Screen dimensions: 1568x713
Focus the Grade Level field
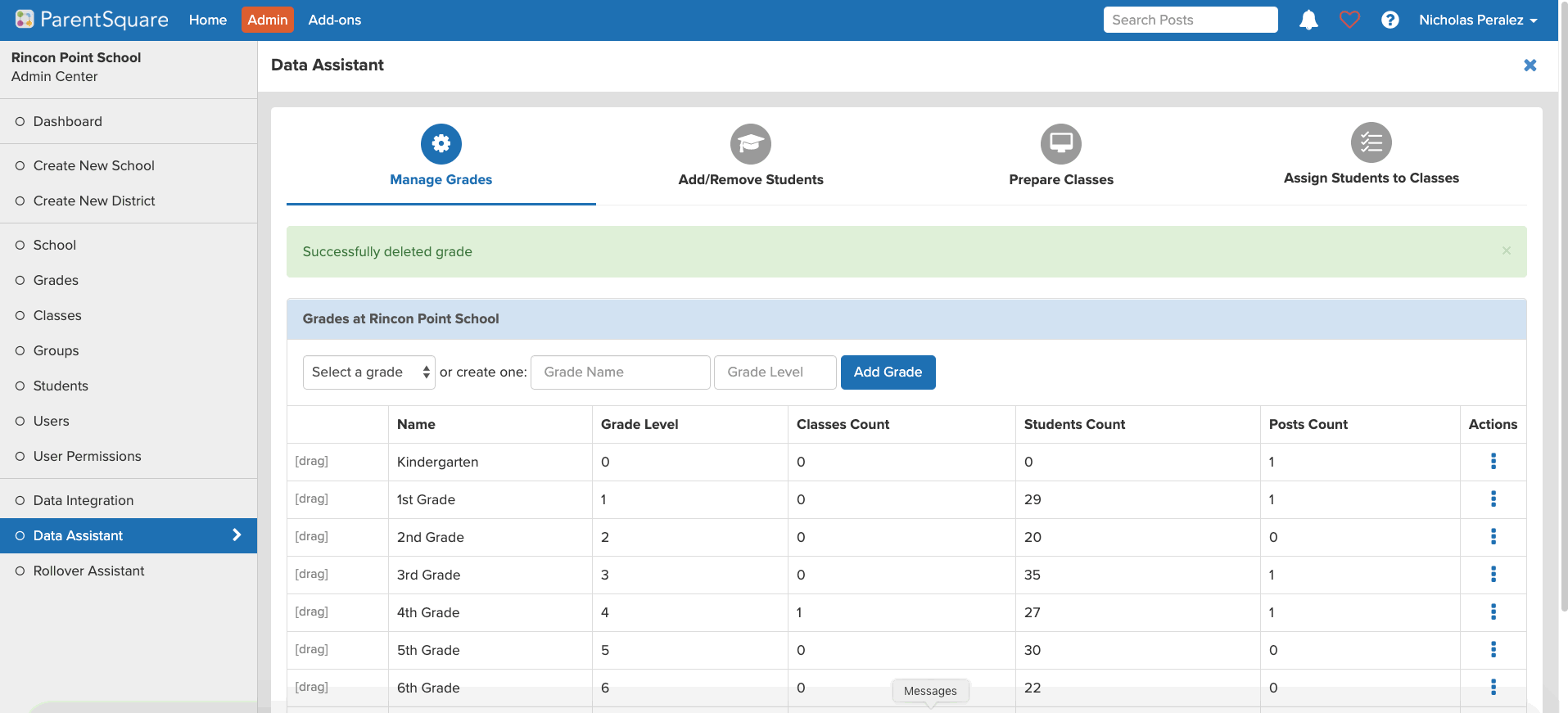[x=775, y=372]
